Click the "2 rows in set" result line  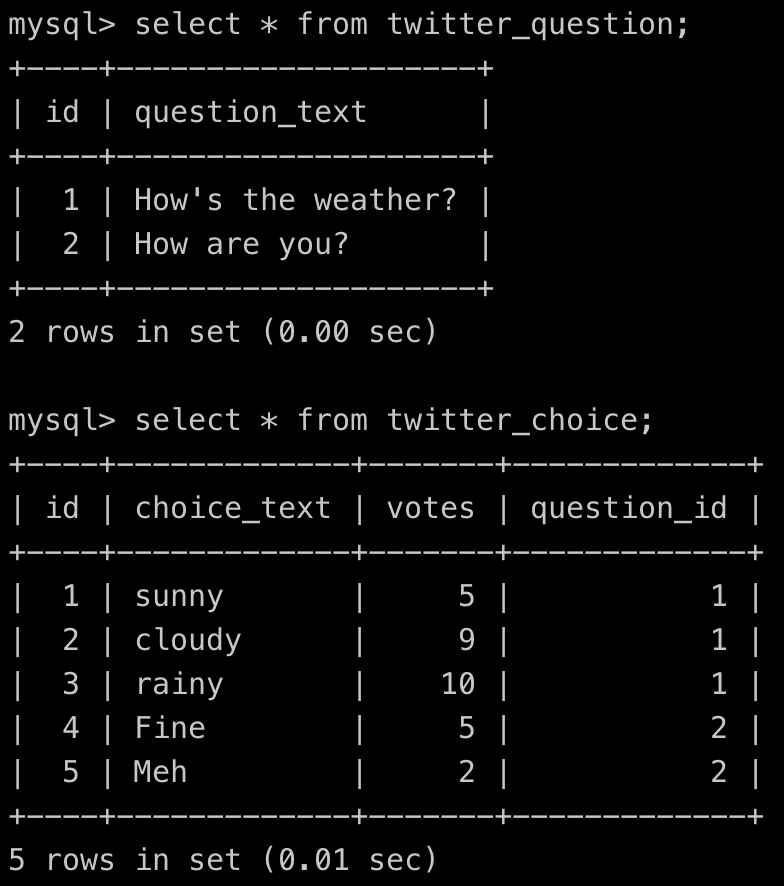coord(223,332)
